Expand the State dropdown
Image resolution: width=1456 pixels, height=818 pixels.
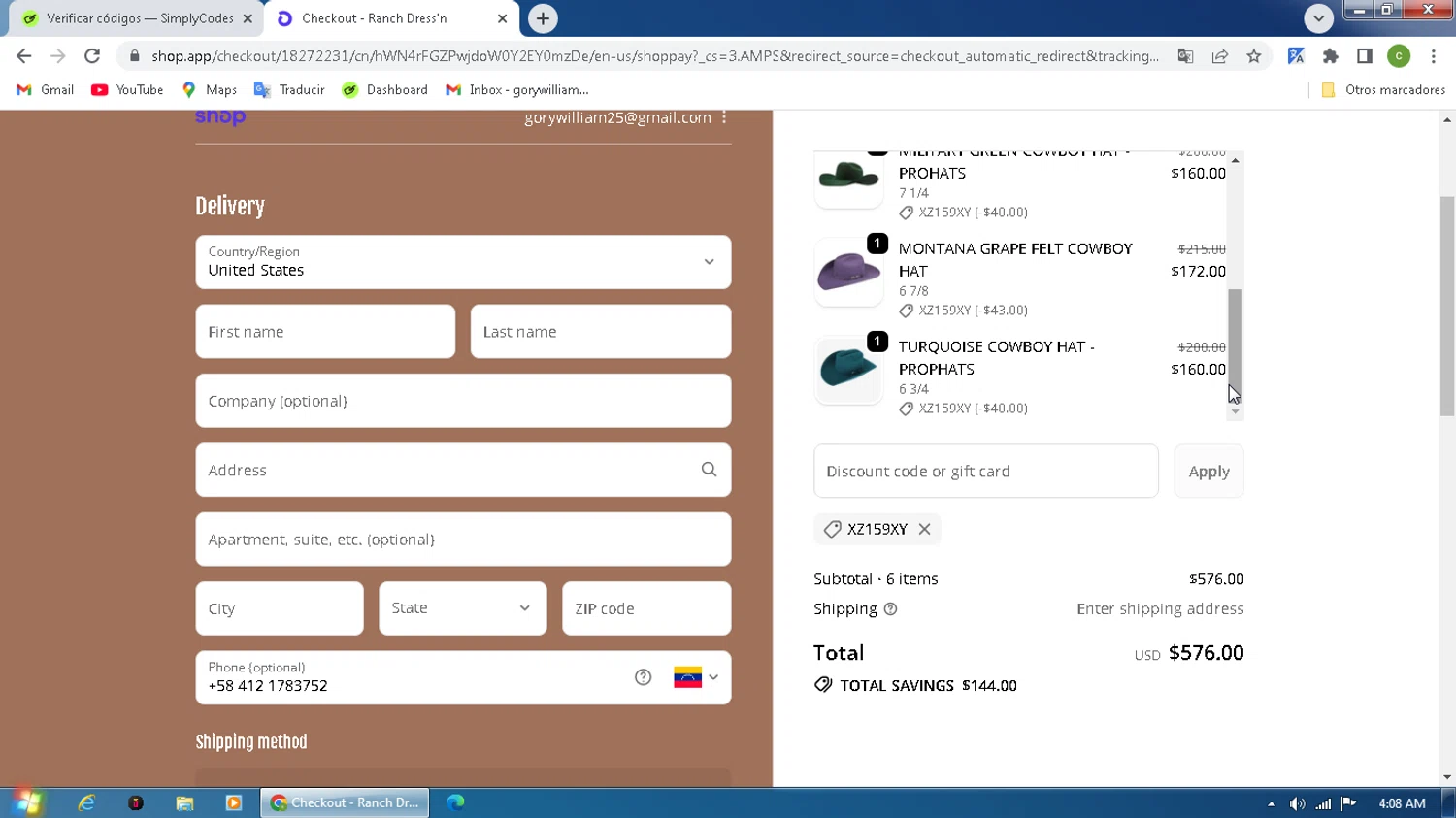pyautogui.click(x=463, y=608)
